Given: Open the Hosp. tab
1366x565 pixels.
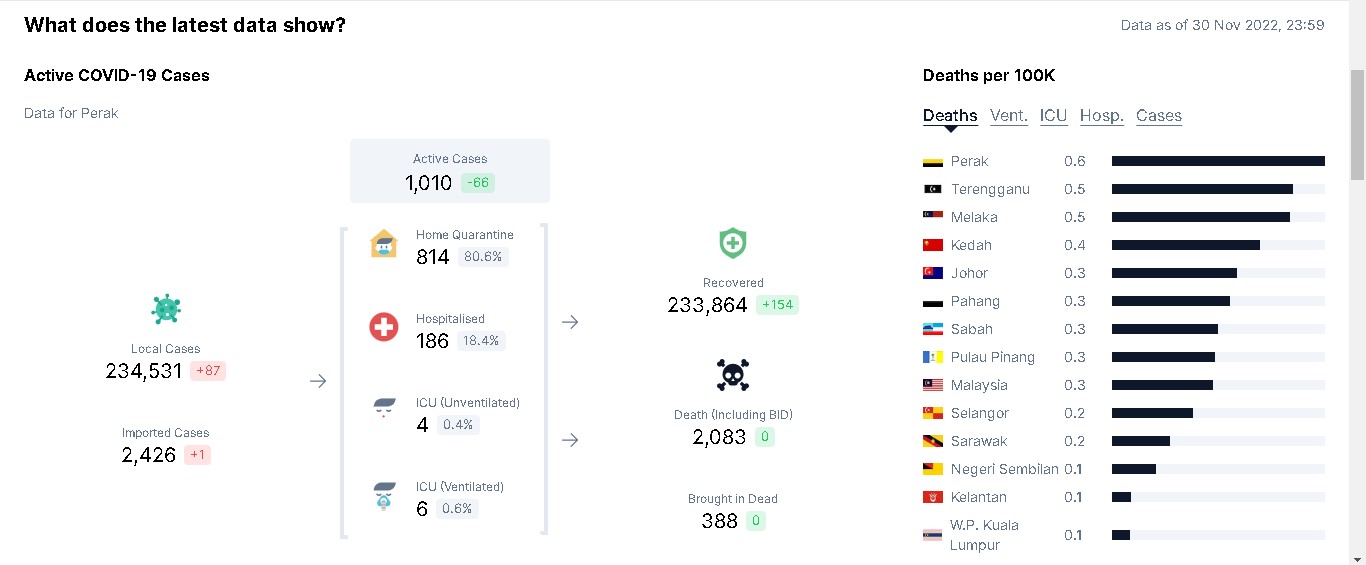Looking at the screenshot, I should pyautogui.click(x=1102, y=116).
